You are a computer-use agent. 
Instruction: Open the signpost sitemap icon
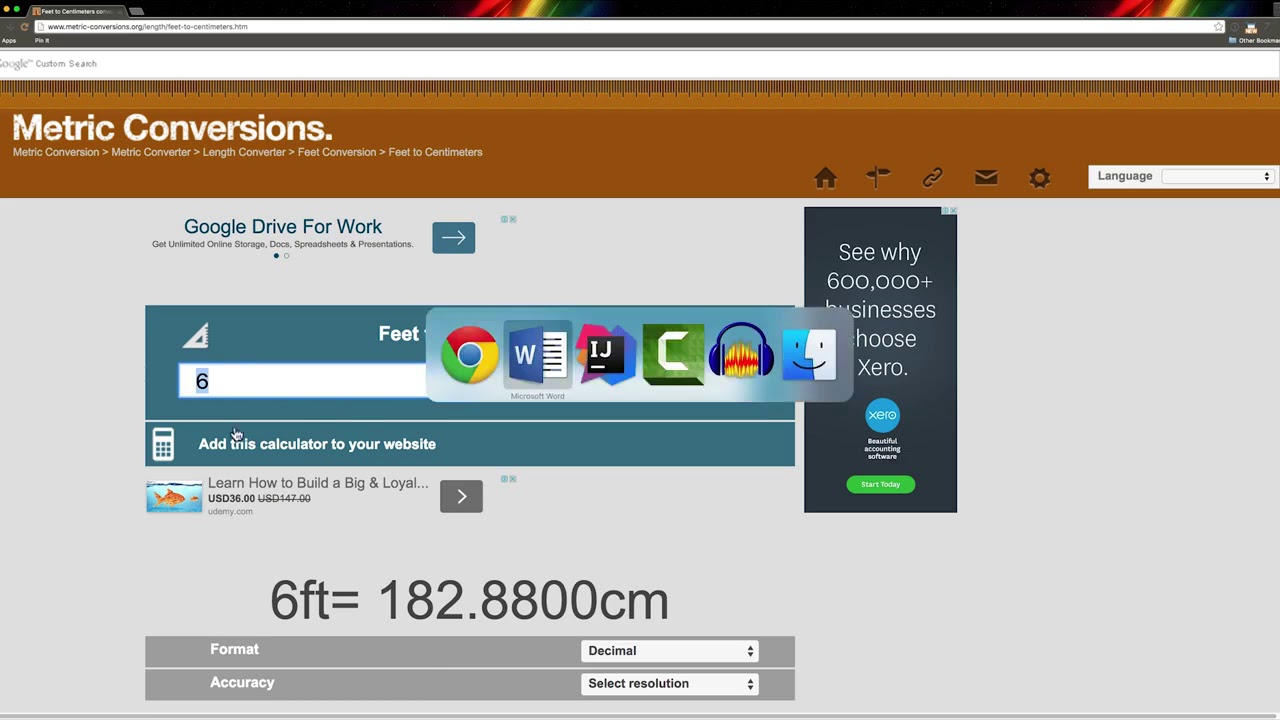(878, 177)
